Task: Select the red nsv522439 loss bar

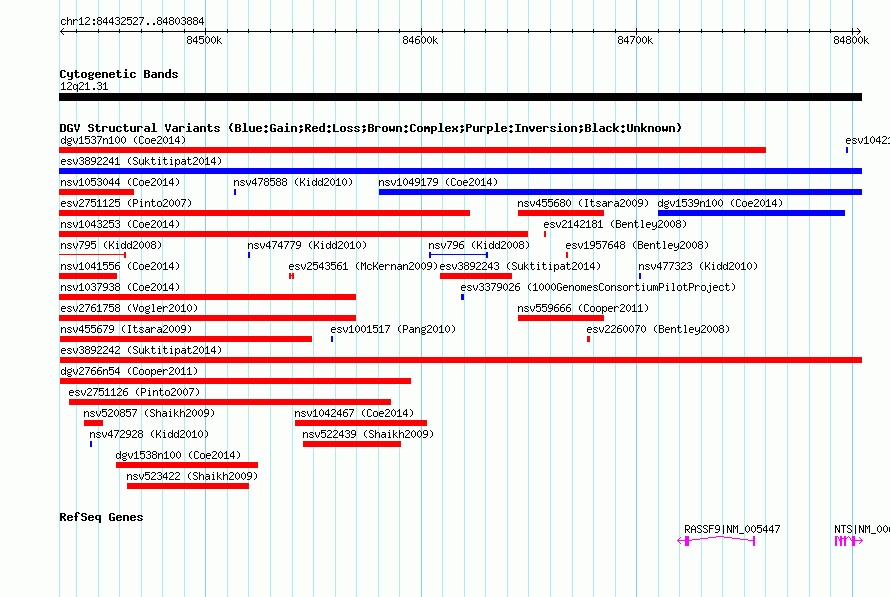Action: (x=352, y=444)
